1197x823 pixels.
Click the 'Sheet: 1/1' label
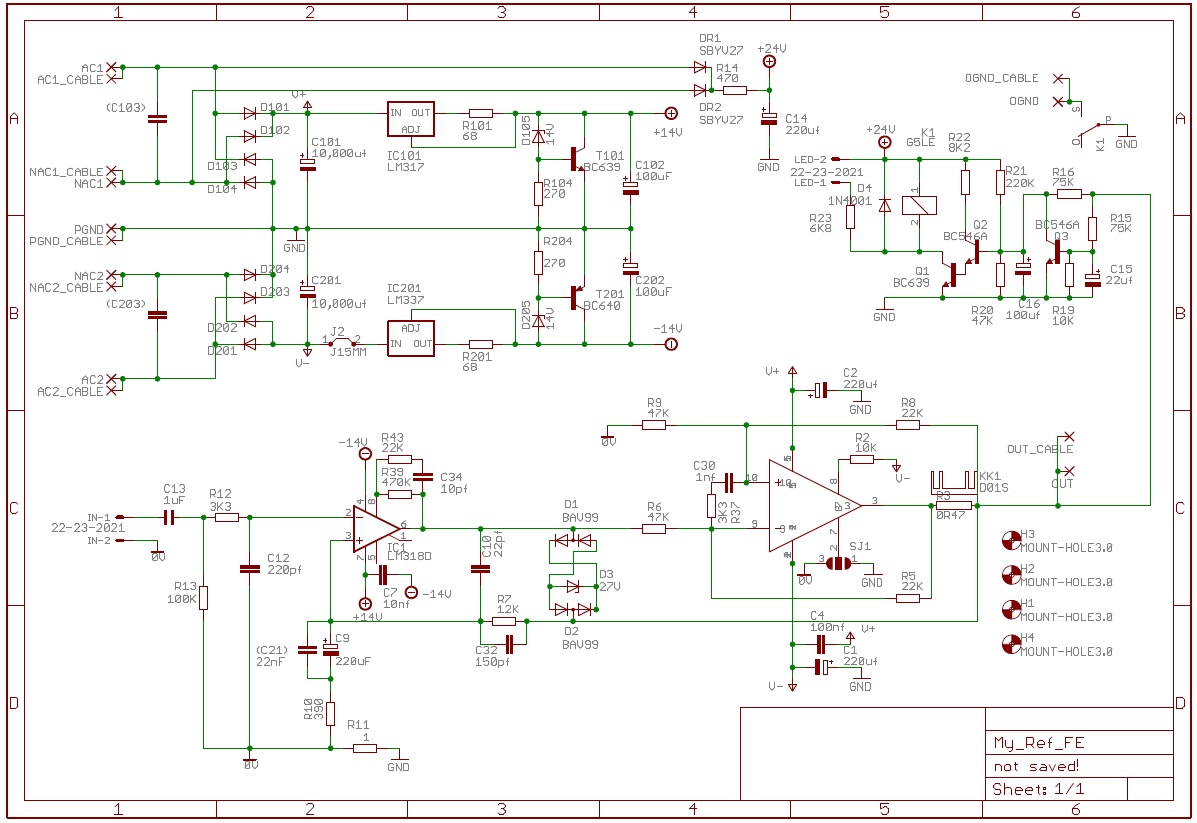coord(1037,789)
